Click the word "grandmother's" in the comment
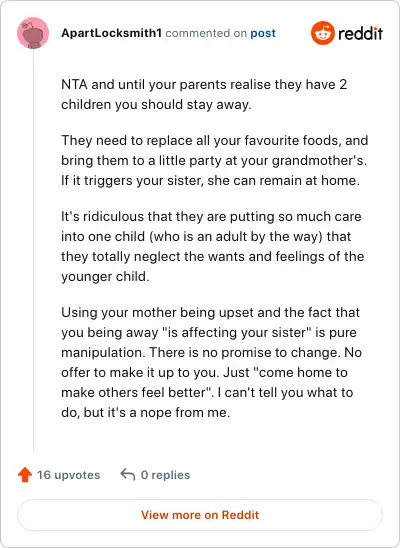400x548 pixels. [319, 160]
